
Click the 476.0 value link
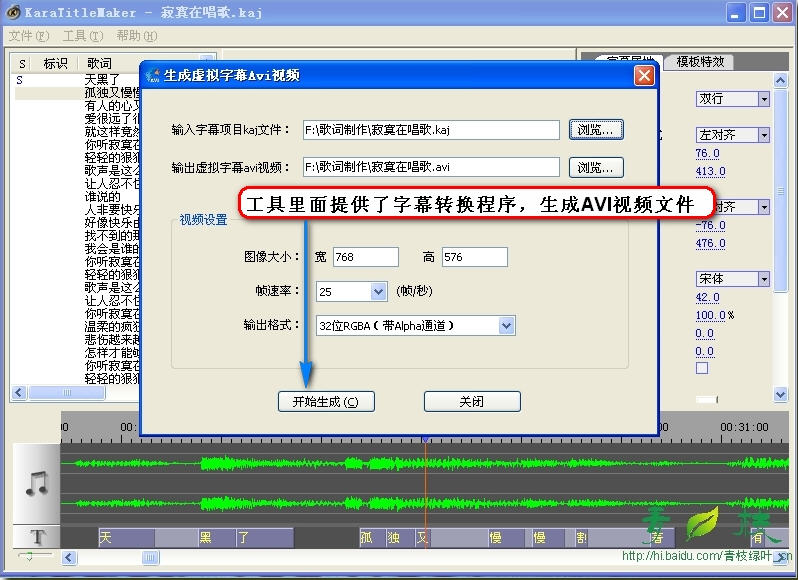point(710,243)
